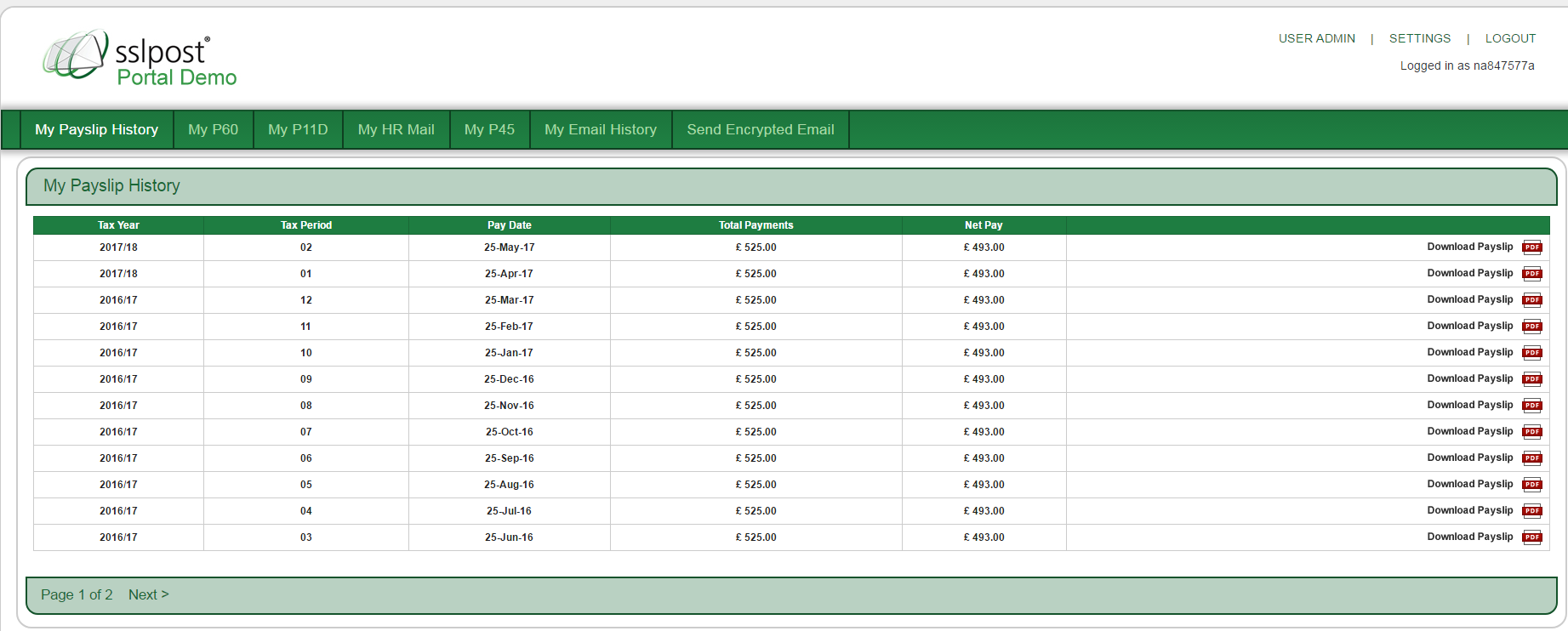
Task: Click the sslpost Portal Demo logo
Action: coord(140,59)
